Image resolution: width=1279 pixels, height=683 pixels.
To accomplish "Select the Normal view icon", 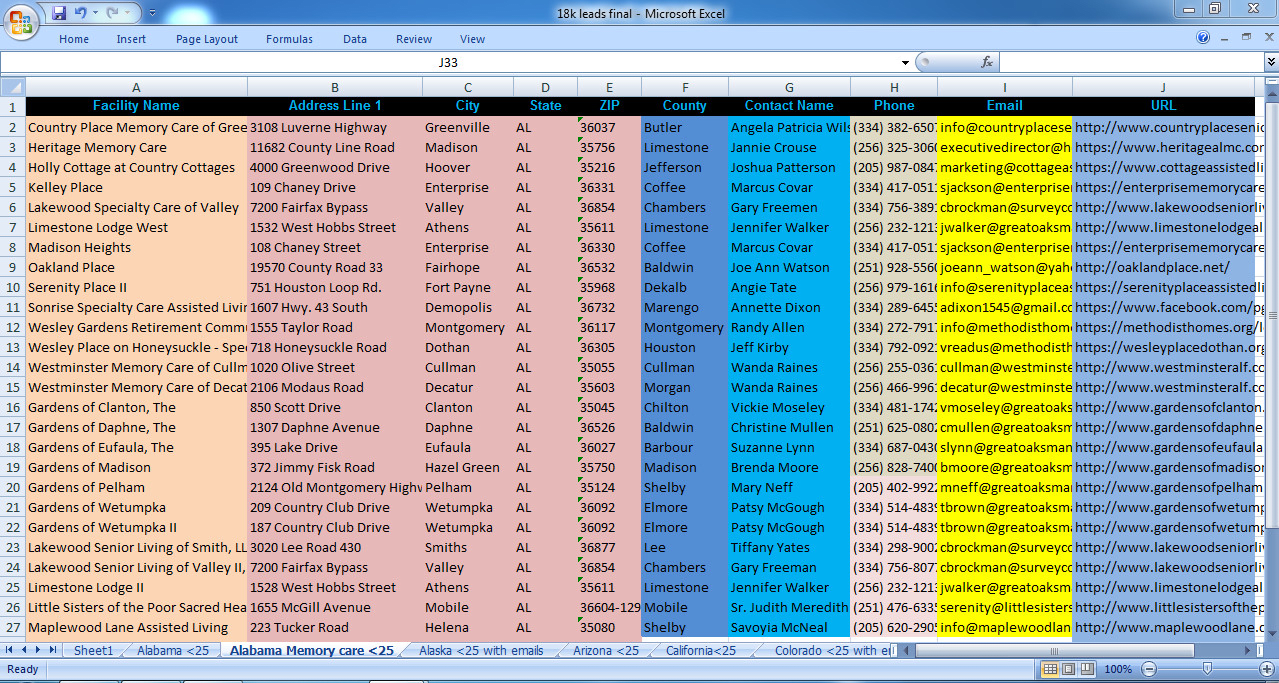I will coord(1050,669).
